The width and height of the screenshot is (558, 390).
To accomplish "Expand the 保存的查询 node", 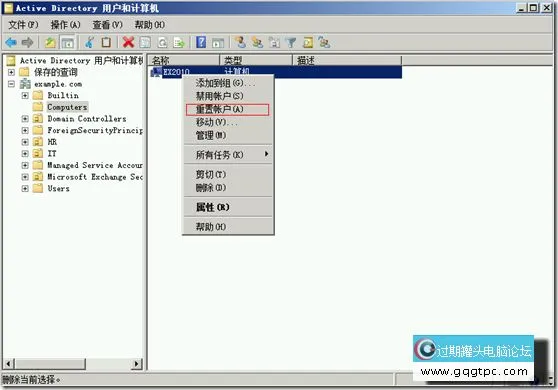I will coord(11,72).
